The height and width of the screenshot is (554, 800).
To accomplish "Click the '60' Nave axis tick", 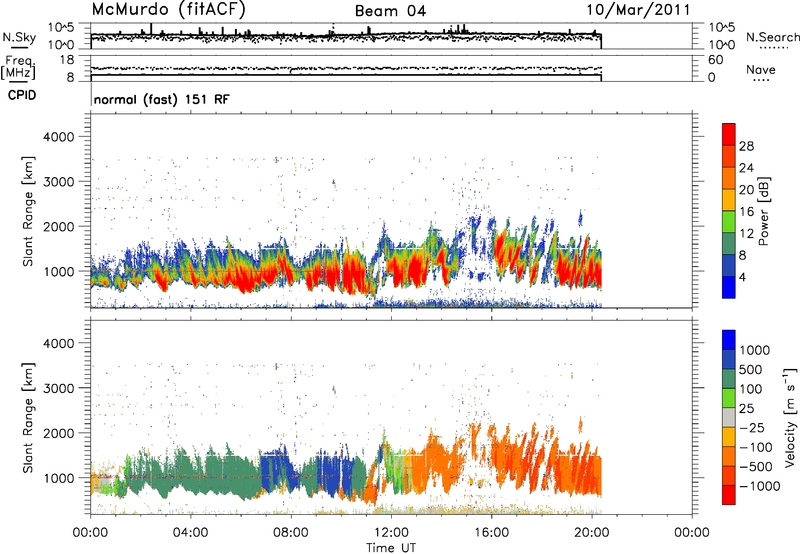I will pyautogui.click(x=716, y=60).
